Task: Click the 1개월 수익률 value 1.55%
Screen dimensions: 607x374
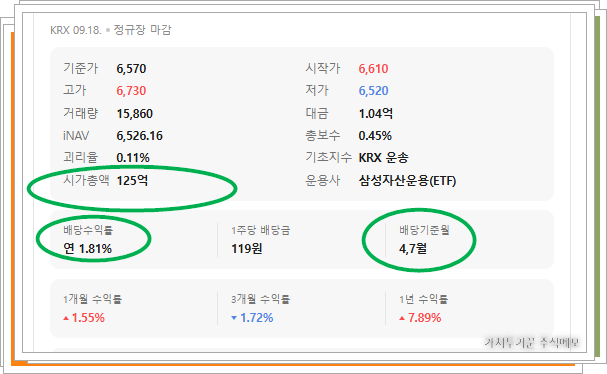Action: pyautogui.click(x=88, y=318)
